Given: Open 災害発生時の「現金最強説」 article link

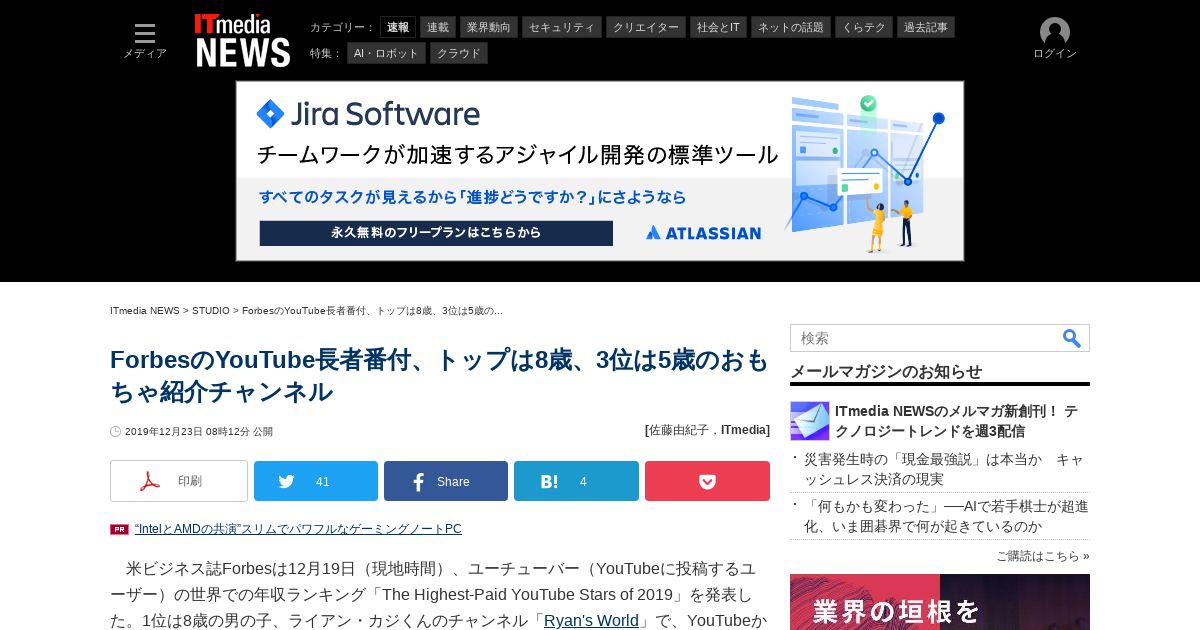Looking at the screenshot, I should click(x=944, y=469).
